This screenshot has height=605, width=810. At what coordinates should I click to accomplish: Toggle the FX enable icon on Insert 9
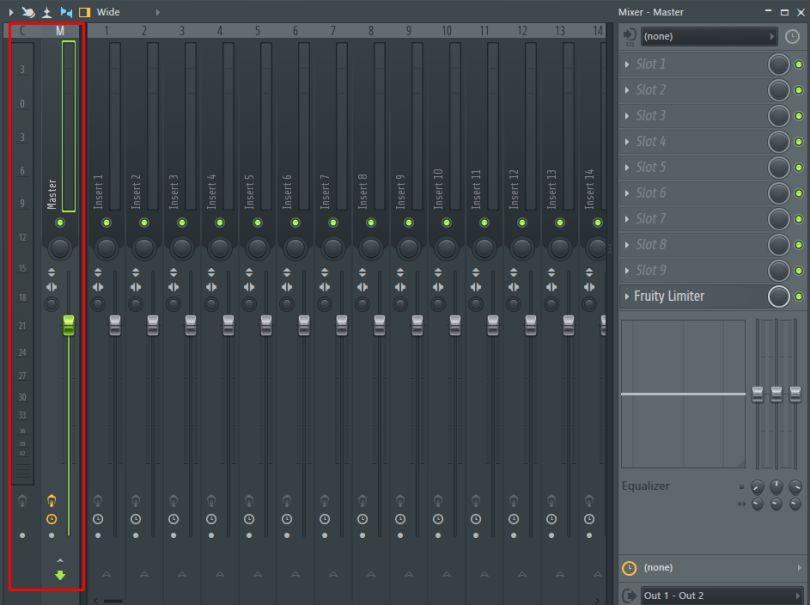coord(400,500)
